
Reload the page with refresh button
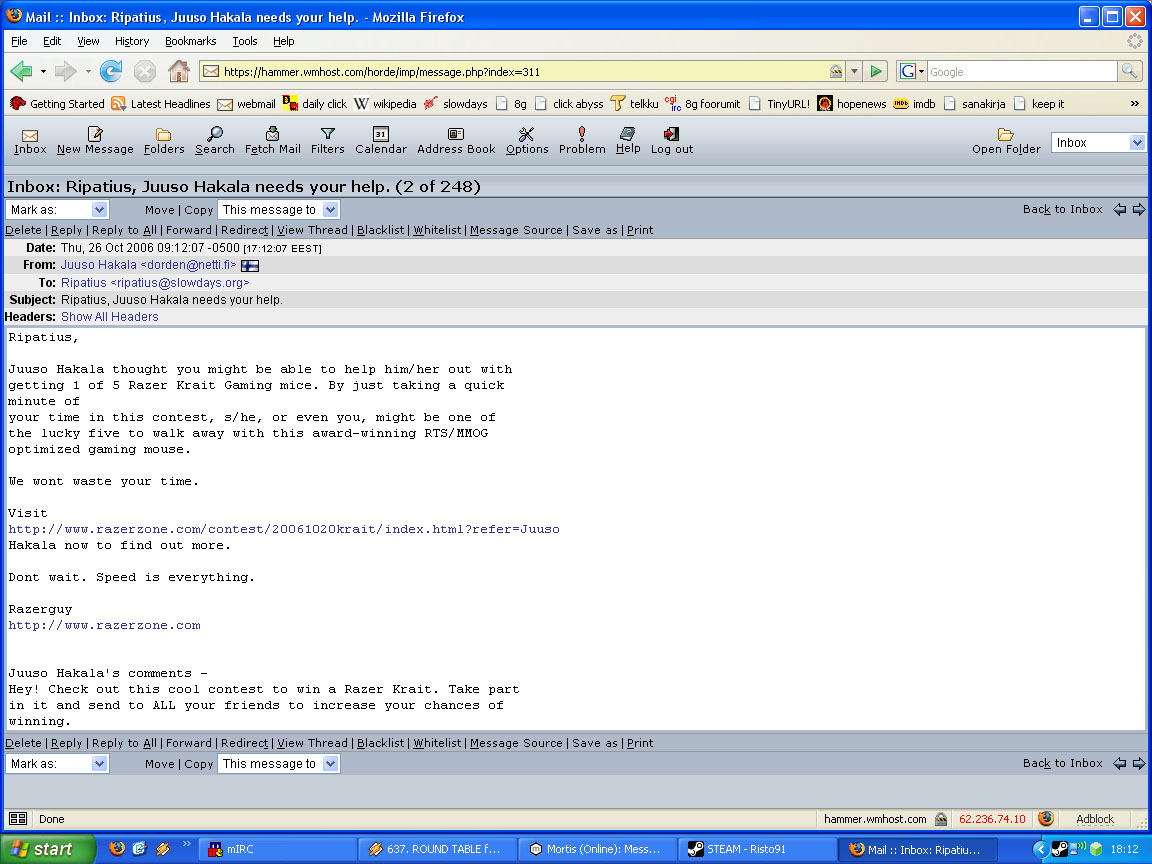pos(111,71)
